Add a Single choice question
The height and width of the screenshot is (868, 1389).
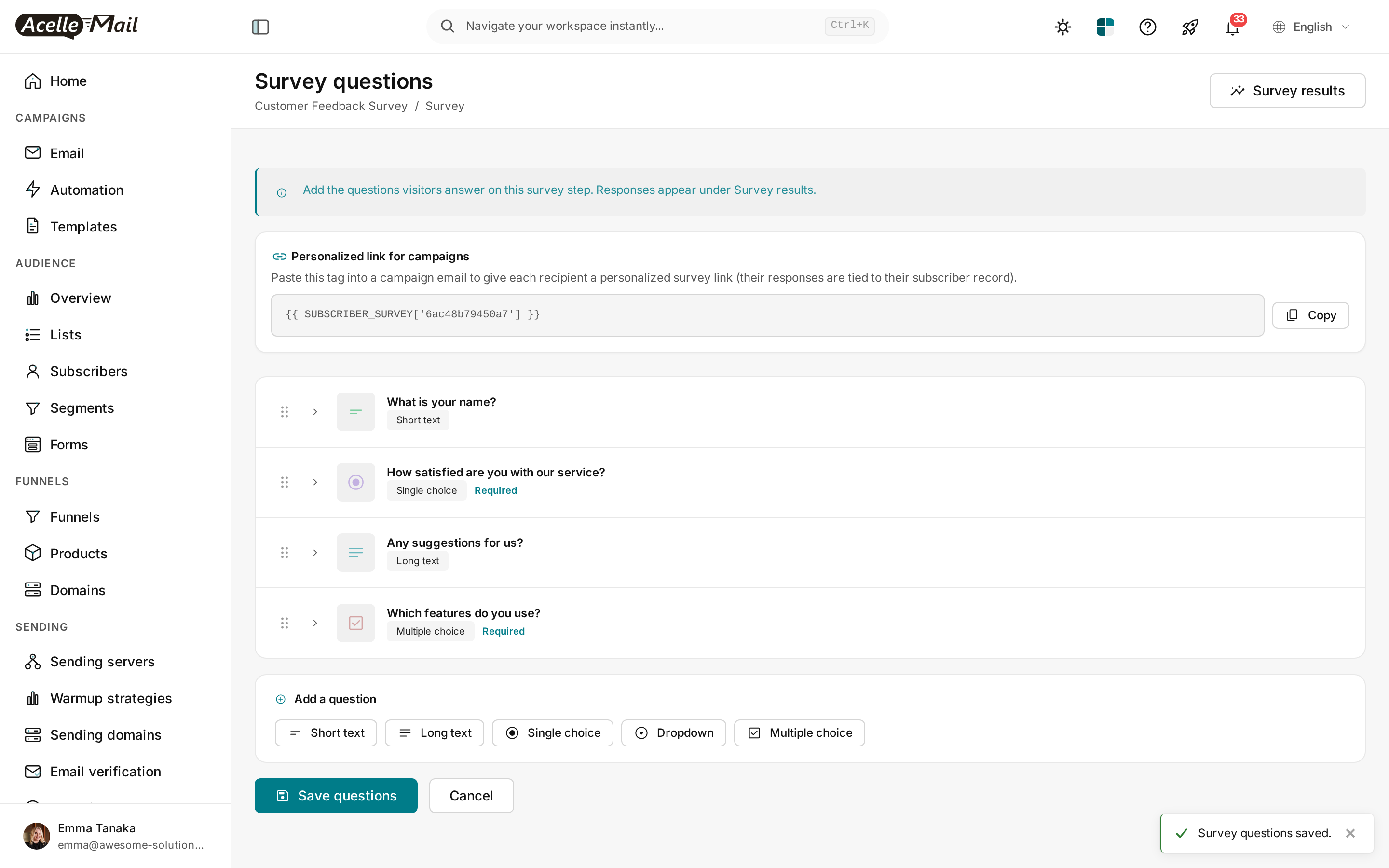pyautogui.click(x=552, y=733)
